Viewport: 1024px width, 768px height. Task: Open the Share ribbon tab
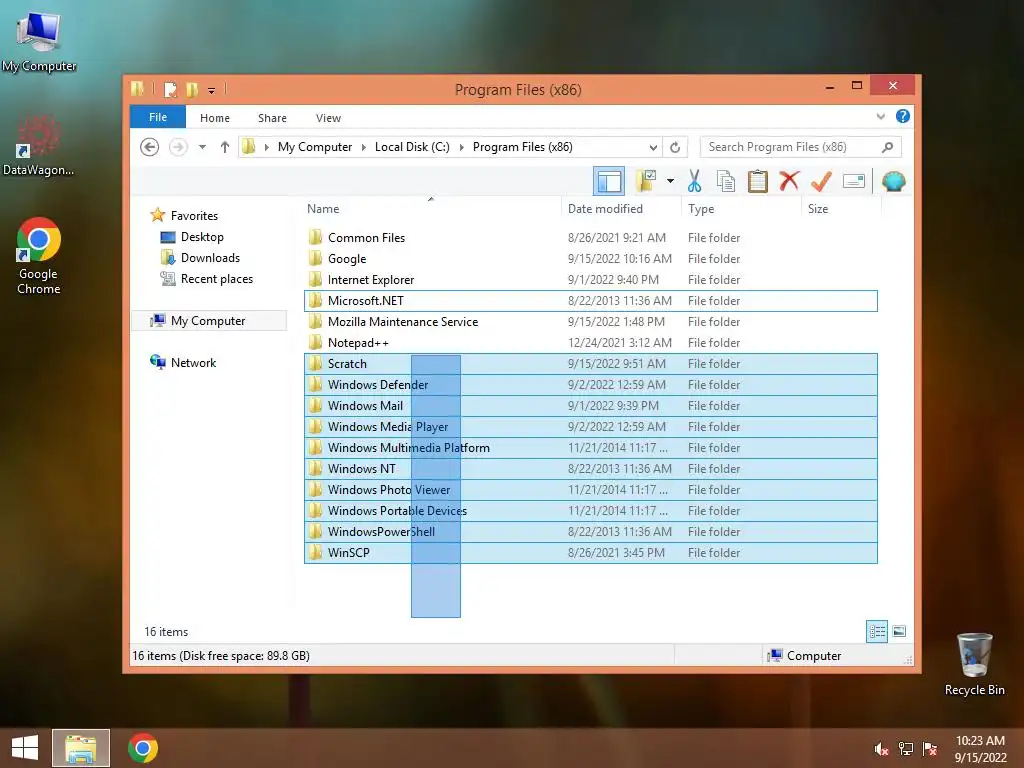(x=272, y=118)
